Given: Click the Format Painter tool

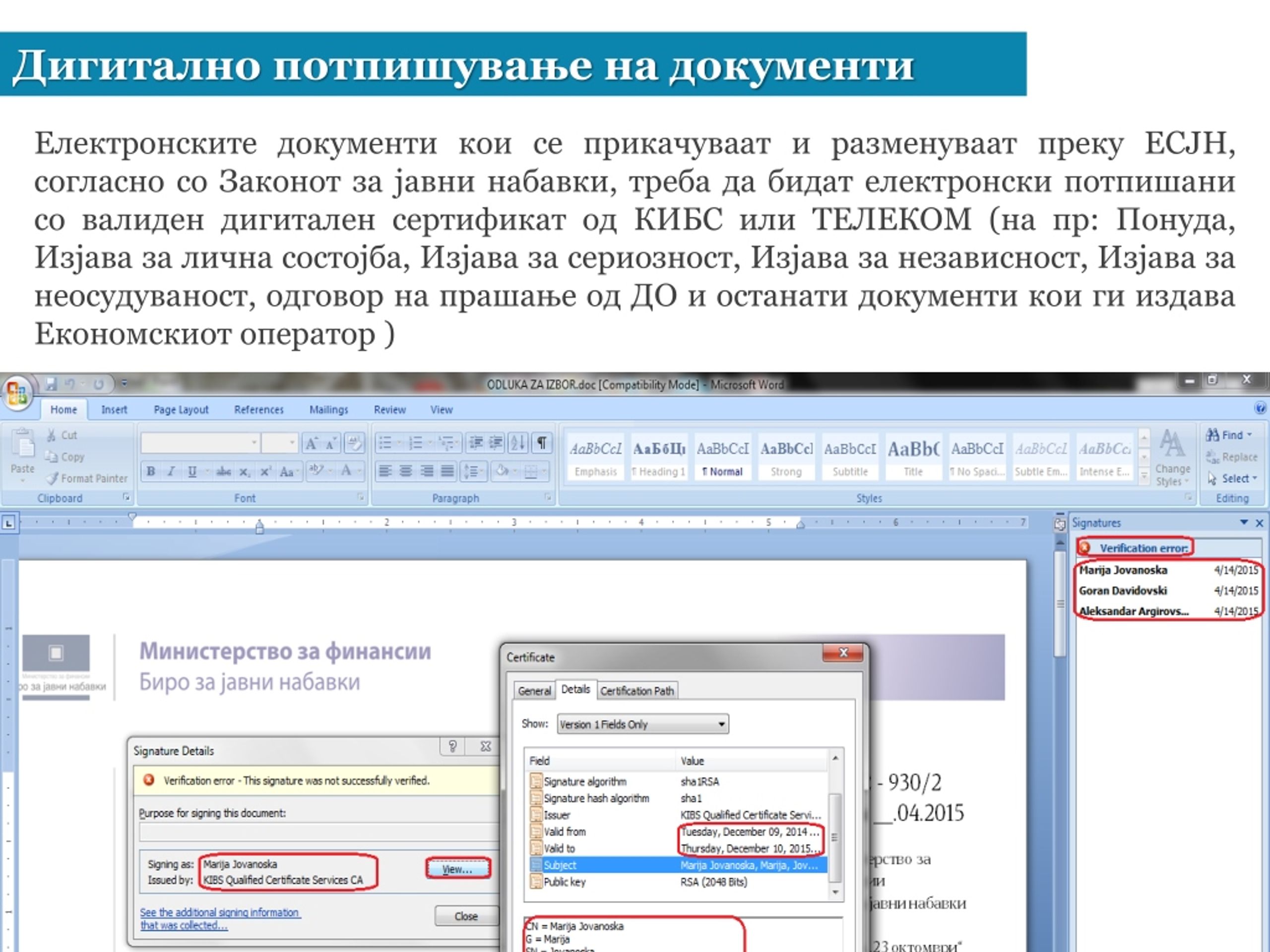Looking at the screenshot, I should click(x=87, y=478).
